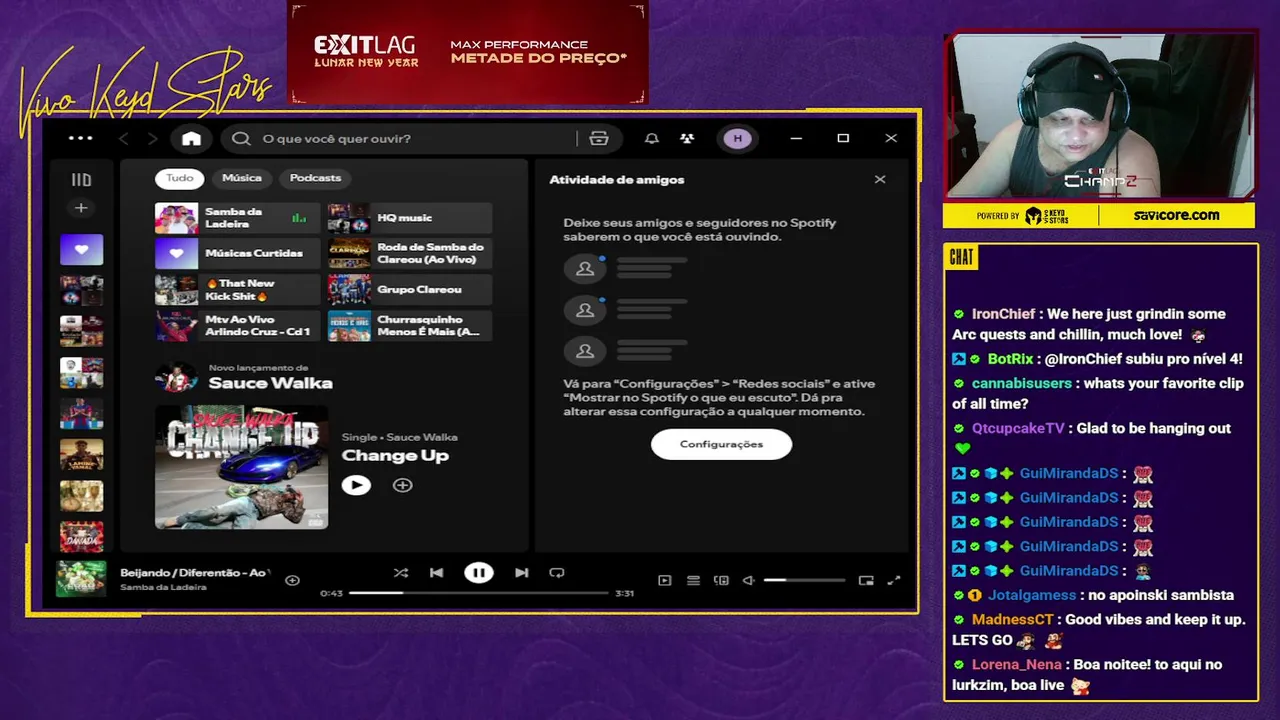This screenshot has width=1280, height=720.
Task: Add Change Up to library
Action: coord(403,485)
